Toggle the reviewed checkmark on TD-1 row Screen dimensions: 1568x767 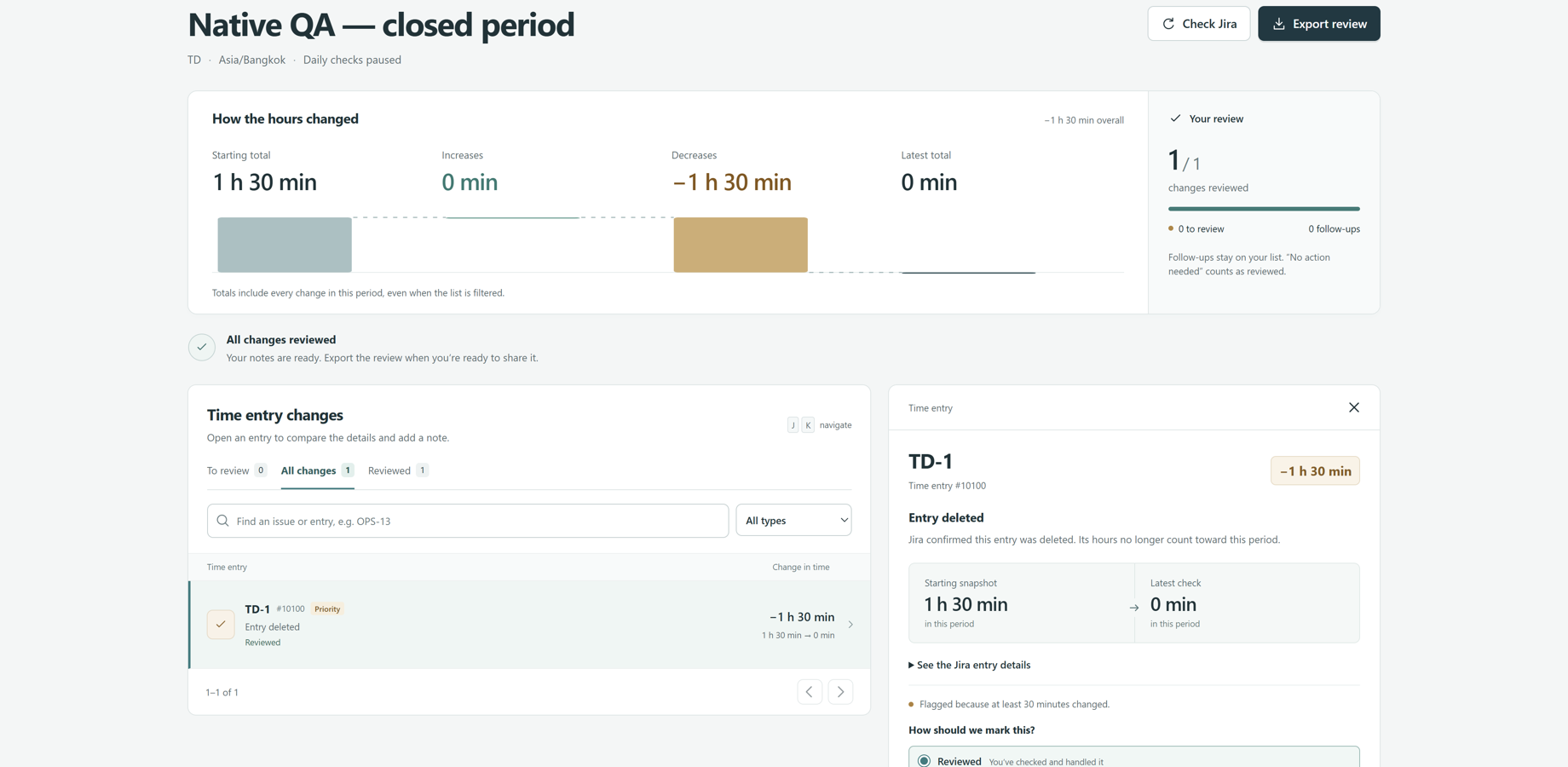[x=221, y=625]
